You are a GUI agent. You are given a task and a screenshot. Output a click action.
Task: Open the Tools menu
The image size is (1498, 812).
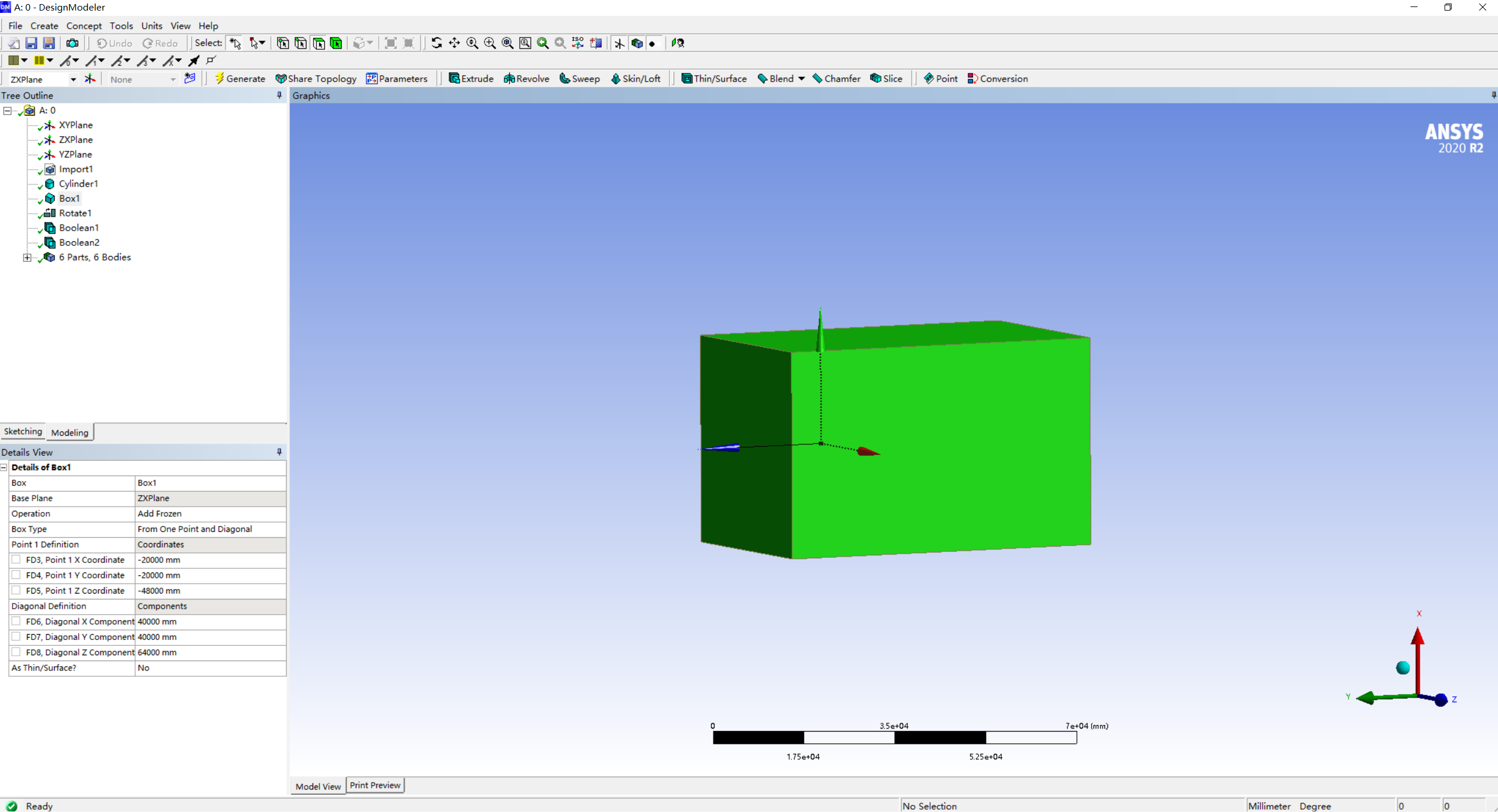coord(121,26)
